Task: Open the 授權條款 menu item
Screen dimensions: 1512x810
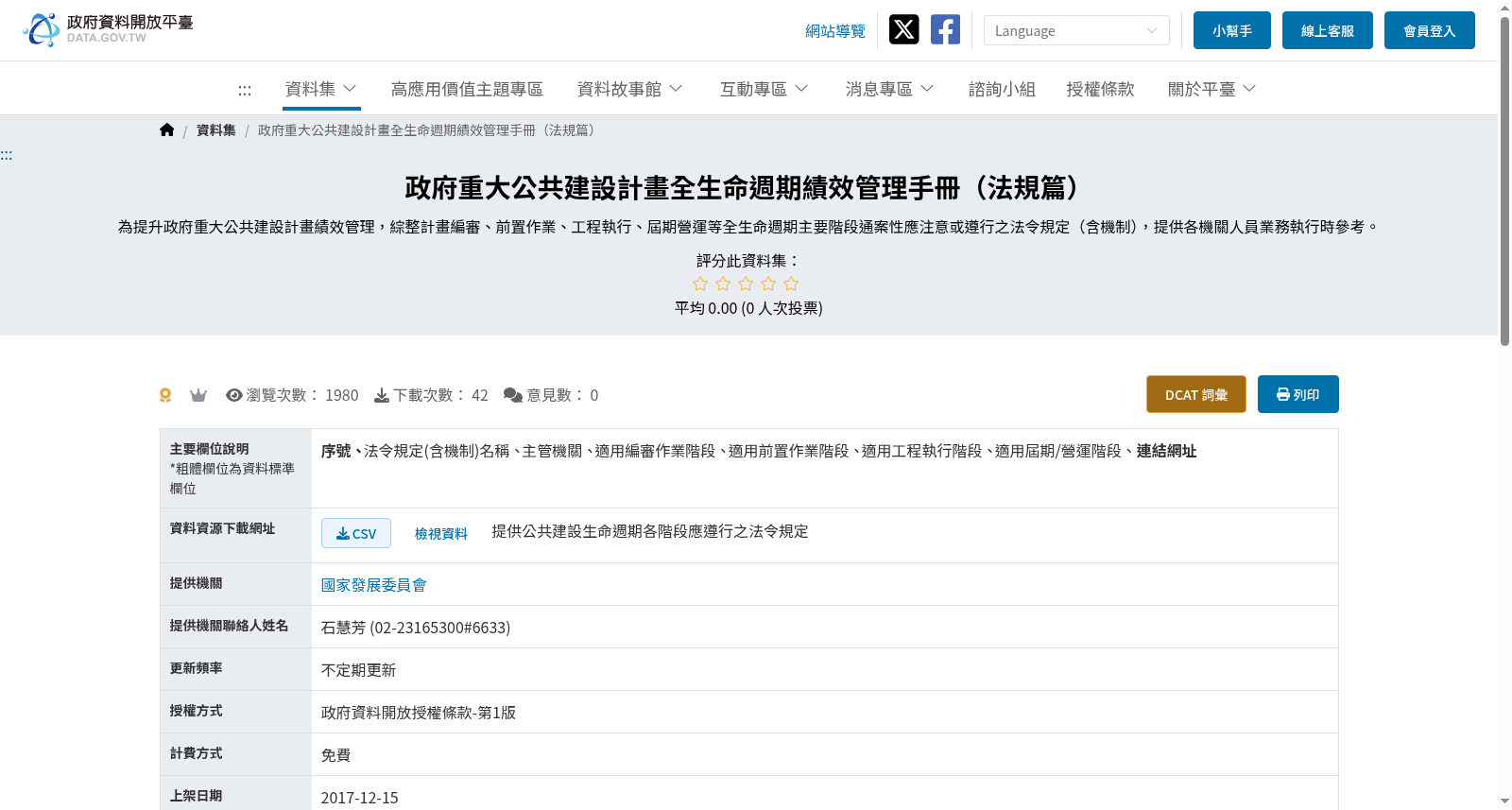Action: pos(1100,89)
